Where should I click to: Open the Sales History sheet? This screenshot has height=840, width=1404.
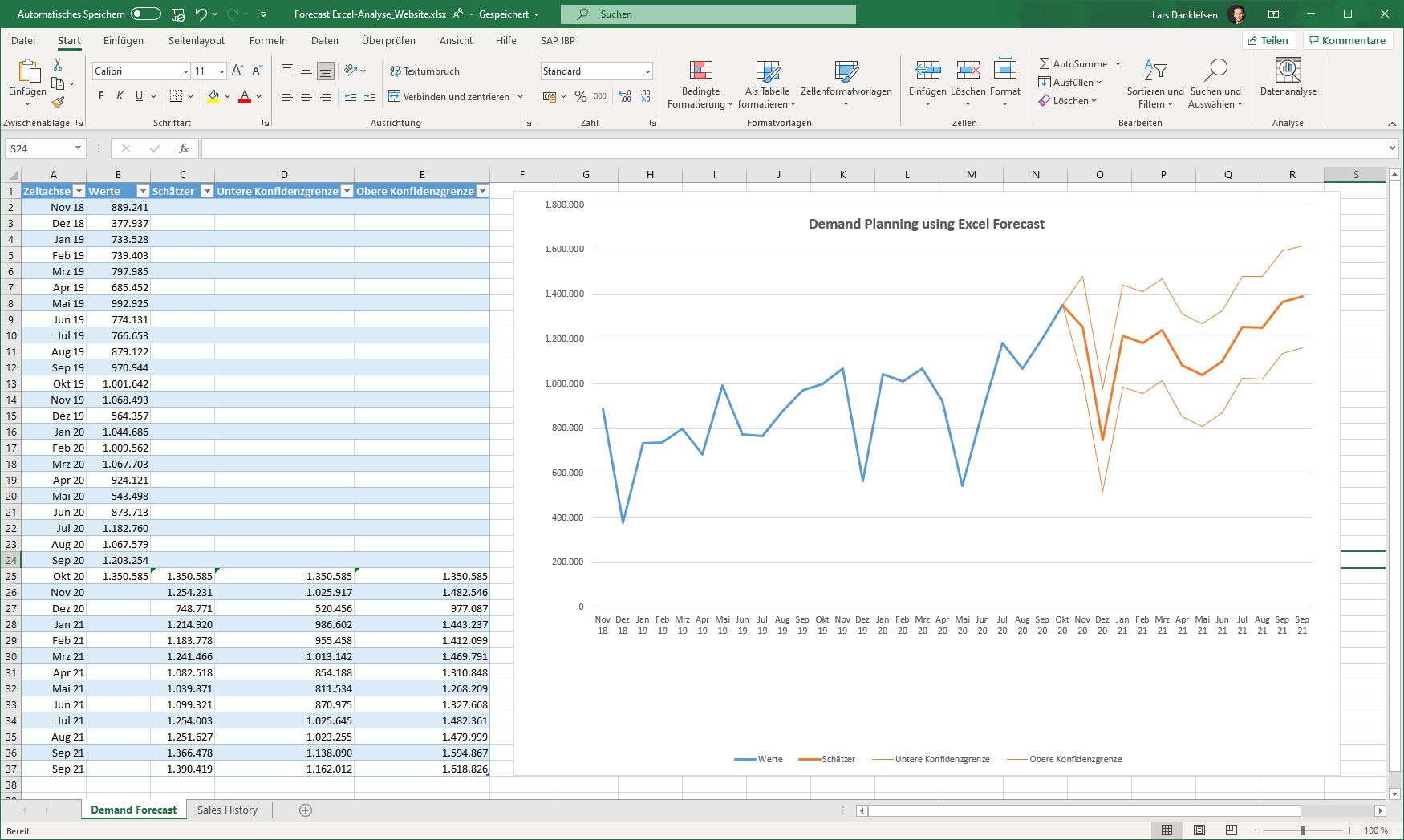point(227,810)
